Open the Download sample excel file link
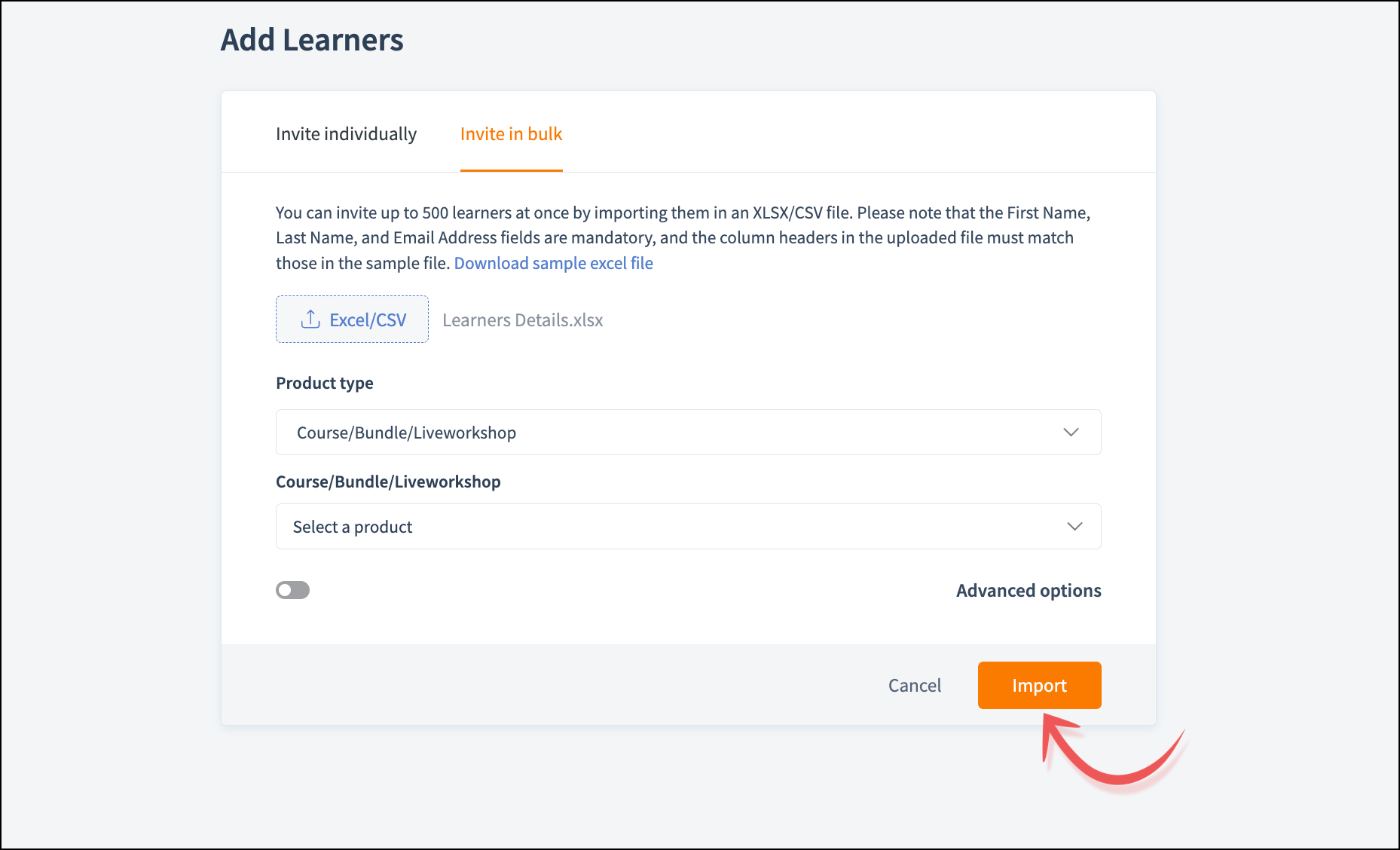This screenshot has width=1400, height=850. tap(553, 263)
